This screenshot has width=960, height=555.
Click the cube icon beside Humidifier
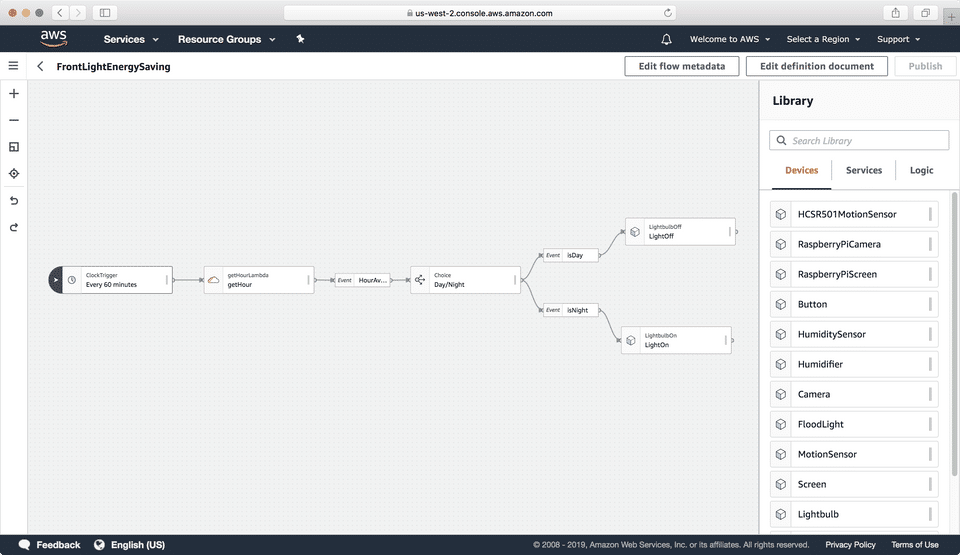781,364
